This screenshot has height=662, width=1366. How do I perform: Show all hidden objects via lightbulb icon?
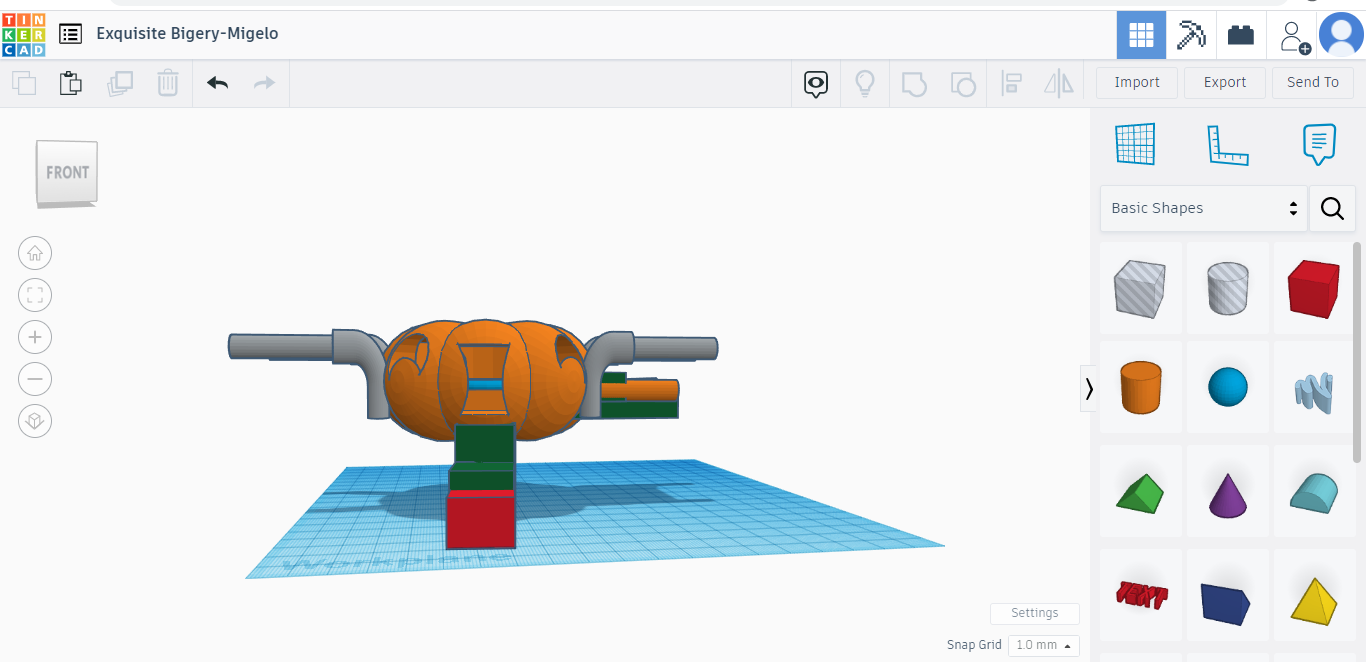[864, 83]
